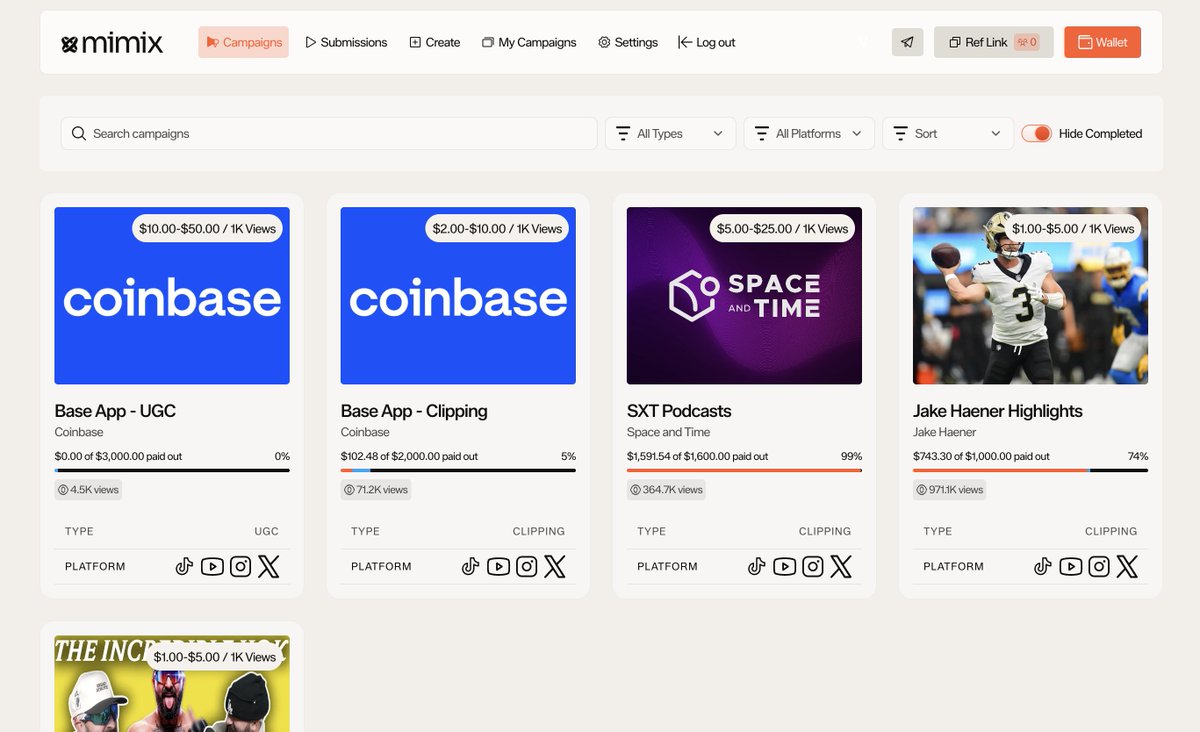Open Settings from the top navigation
Screen dimensions: 1200x732
pos(628,42)
